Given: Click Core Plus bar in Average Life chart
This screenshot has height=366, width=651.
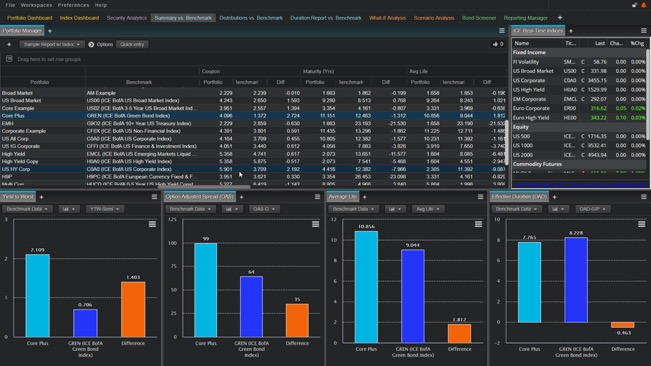Looking at the screenshot, I should pos(366,287).
